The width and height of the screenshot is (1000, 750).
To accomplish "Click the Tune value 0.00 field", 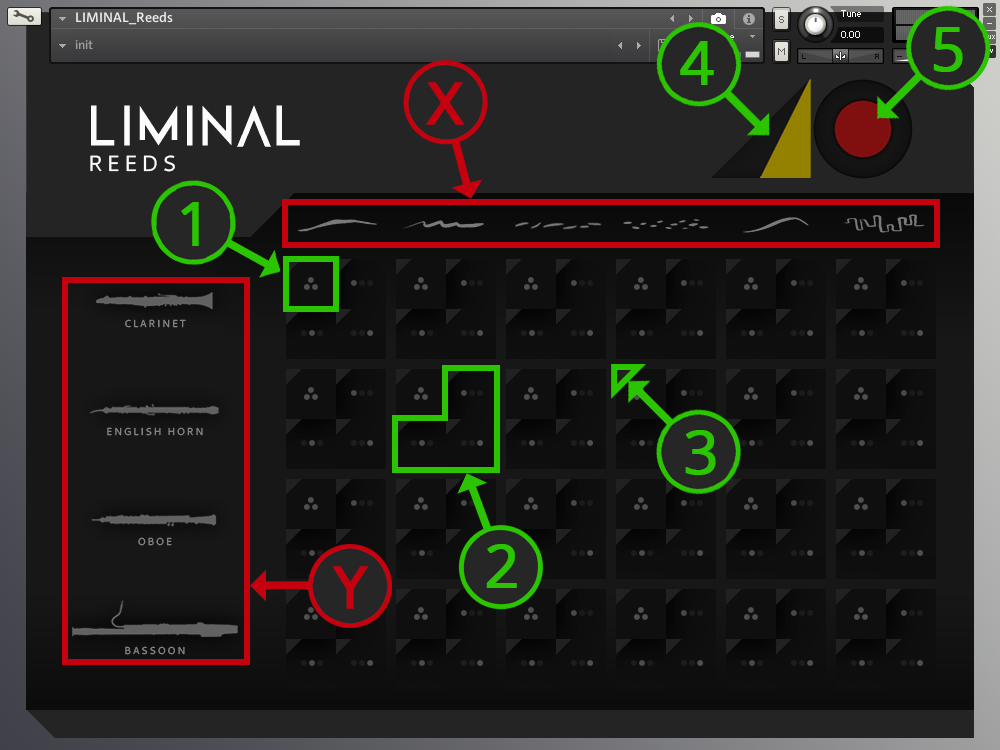I will [x=858, y=34].
